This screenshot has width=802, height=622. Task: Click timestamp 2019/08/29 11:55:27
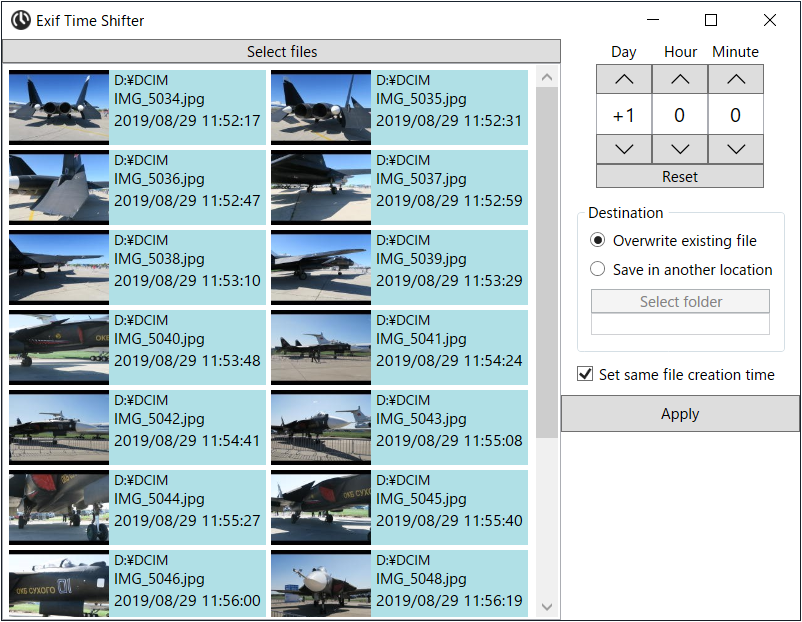point(187,521)
